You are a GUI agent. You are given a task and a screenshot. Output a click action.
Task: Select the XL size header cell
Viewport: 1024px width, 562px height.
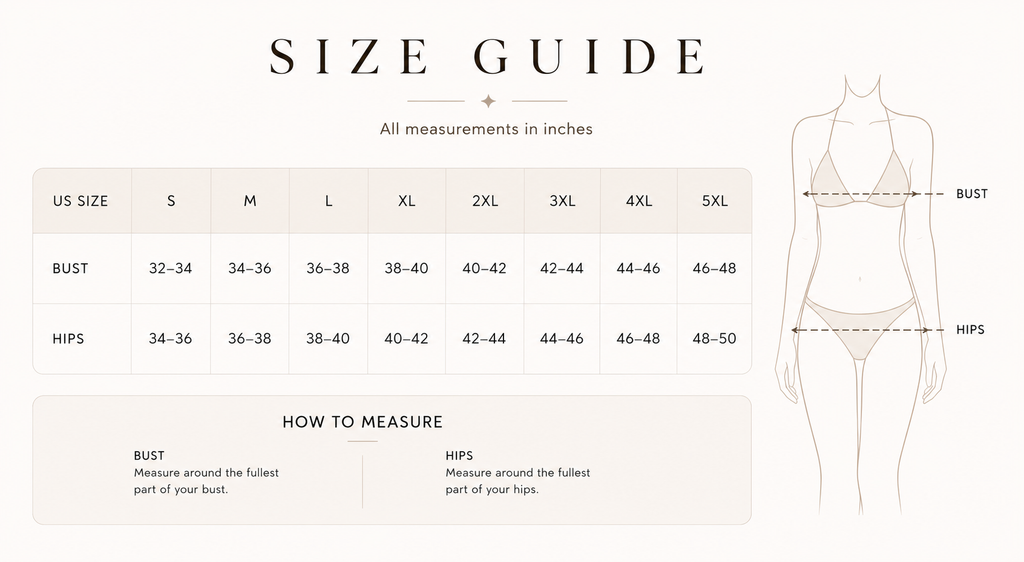pos(407,201)
